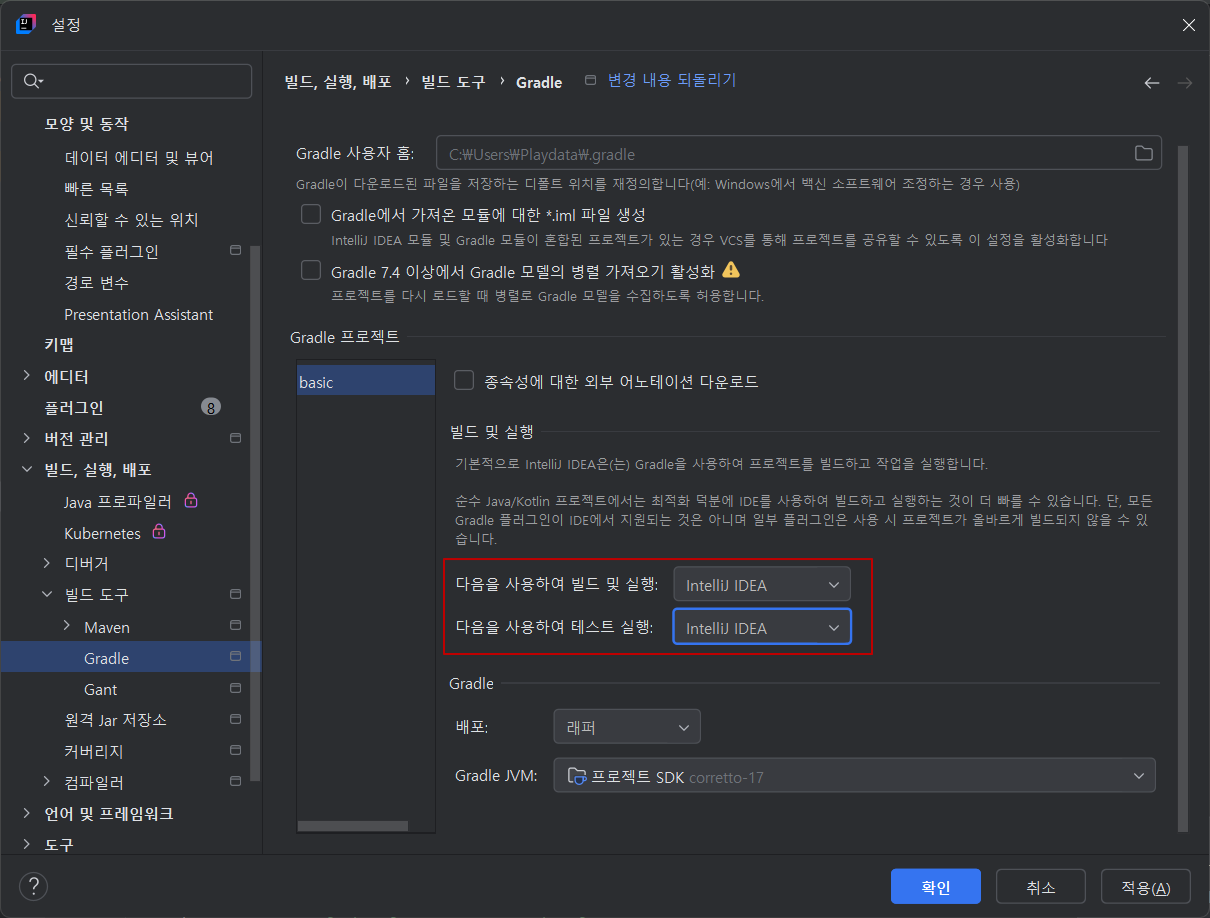Click the forward arrow navigation icon
Screen dimensions: 1210x918
[1185, 83]
